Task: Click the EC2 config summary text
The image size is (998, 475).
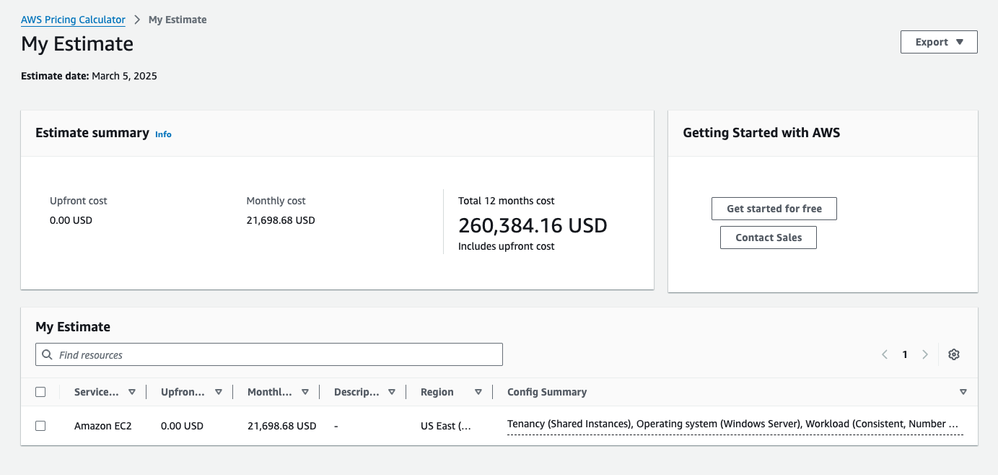Action: pos(733,425)
